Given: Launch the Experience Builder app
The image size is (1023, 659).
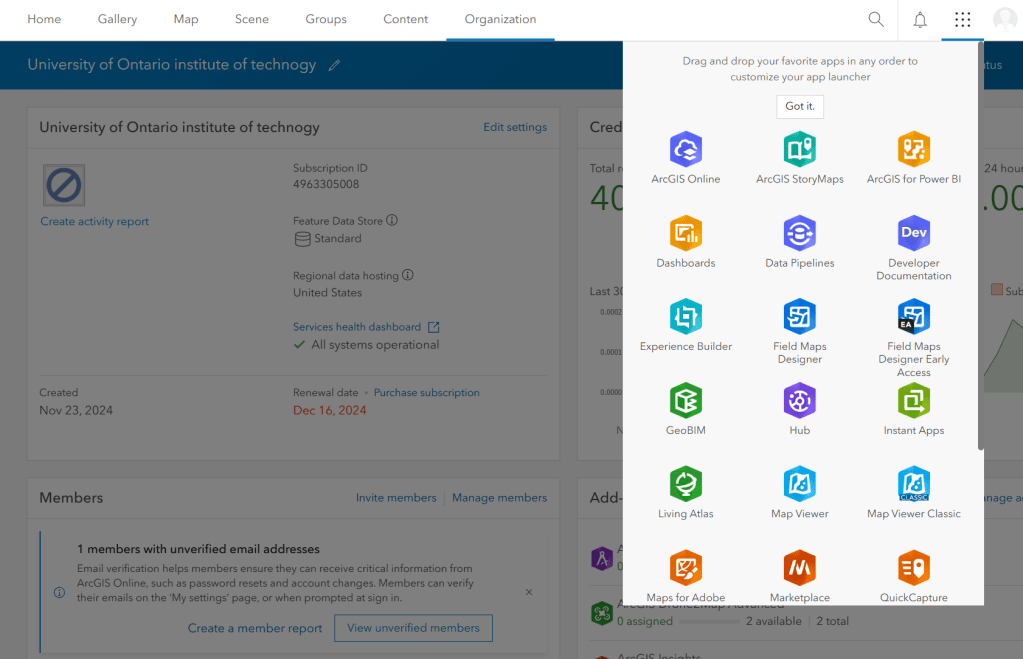Looking at the screenshot, I should click(685, 317).
